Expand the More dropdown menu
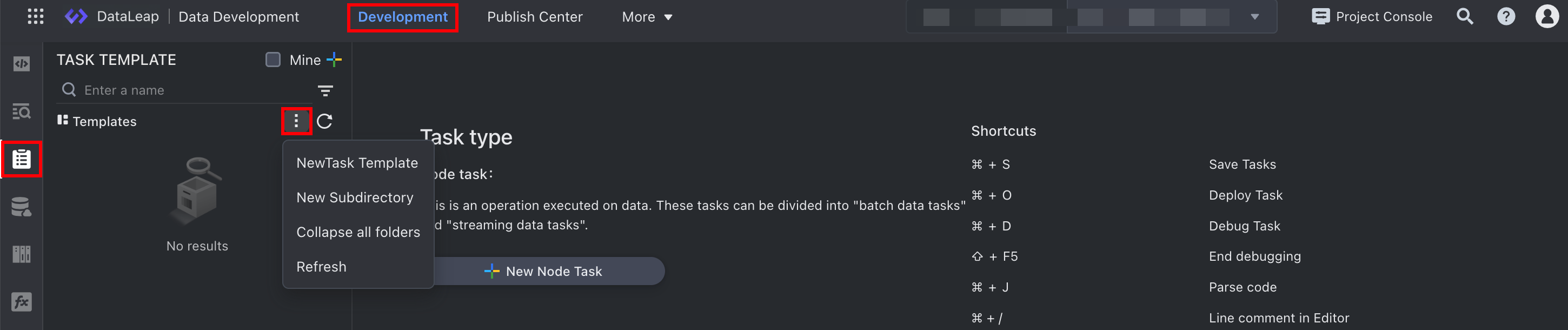Image resolution: width=1568 pixels, height=330 pixels. coord(647,17)
